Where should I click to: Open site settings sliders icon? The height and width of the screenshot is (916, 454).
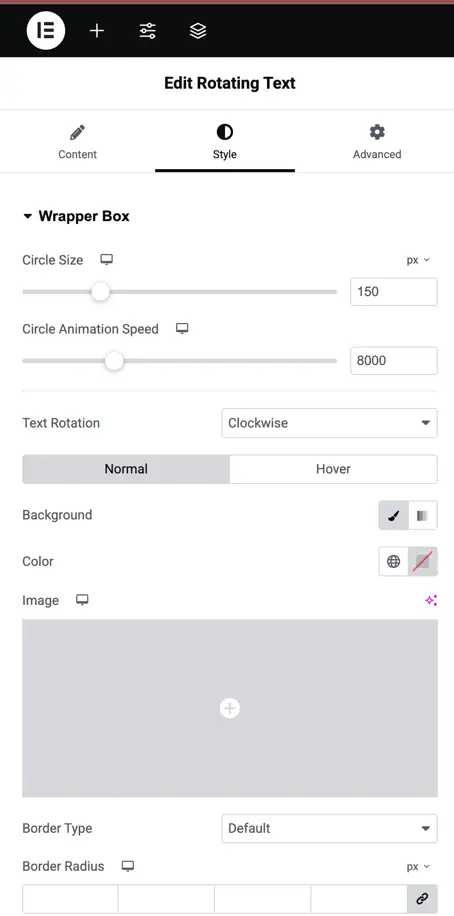(x=147, y=31)
